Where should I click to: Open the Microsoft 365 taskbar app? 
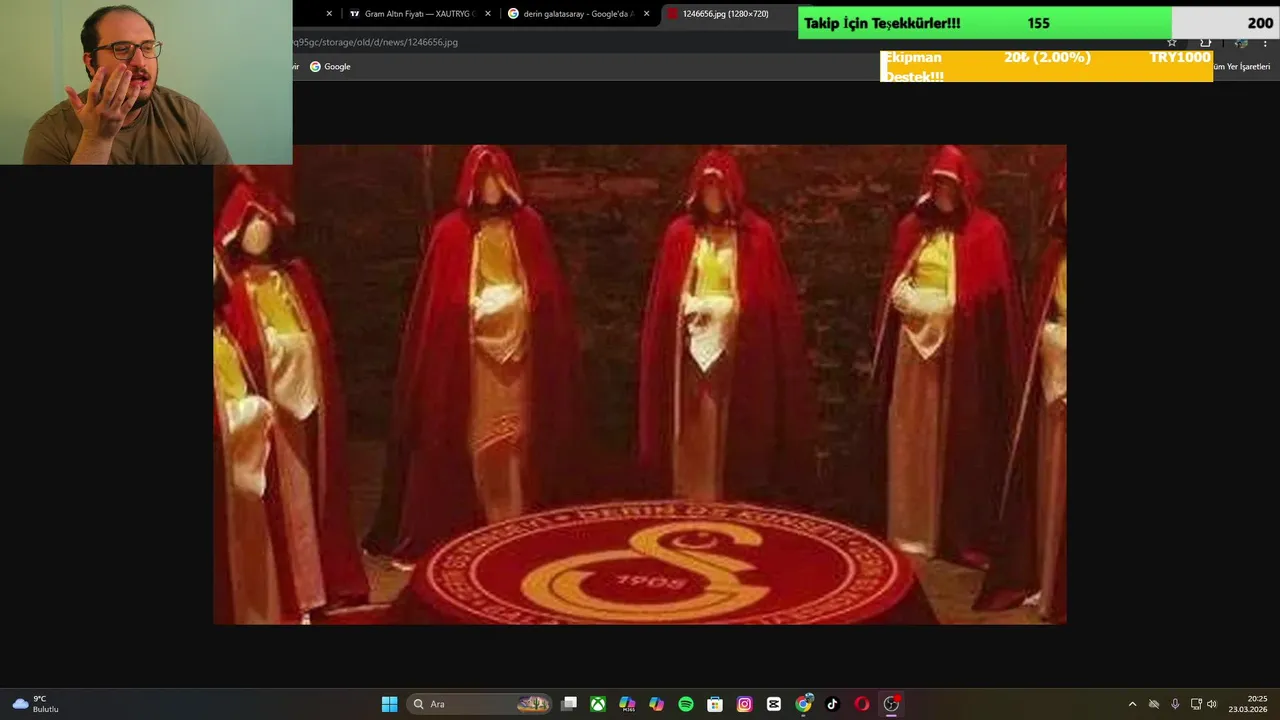tap(627, 704)
